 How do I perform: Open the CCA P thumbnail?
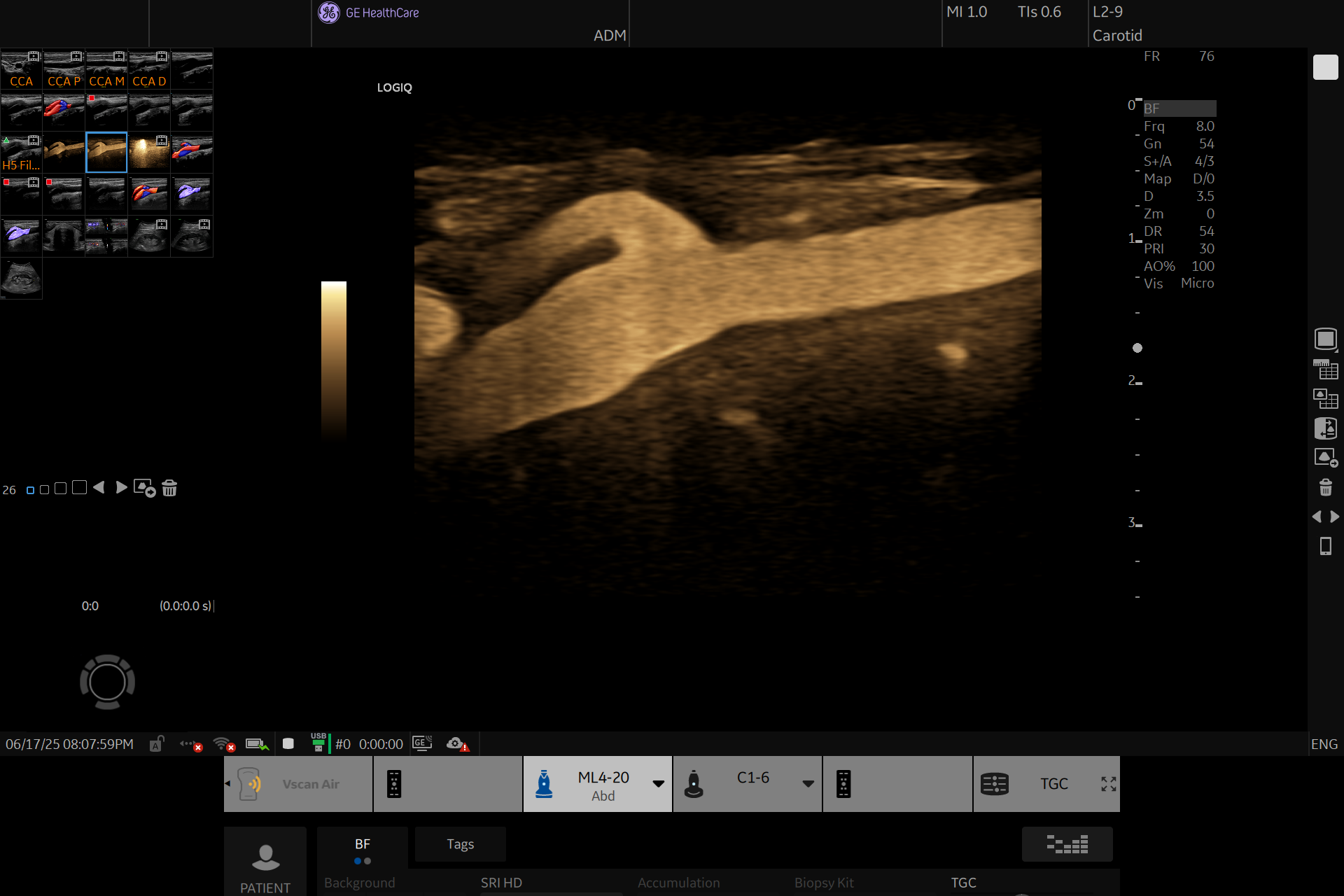[x=64, y=69]
